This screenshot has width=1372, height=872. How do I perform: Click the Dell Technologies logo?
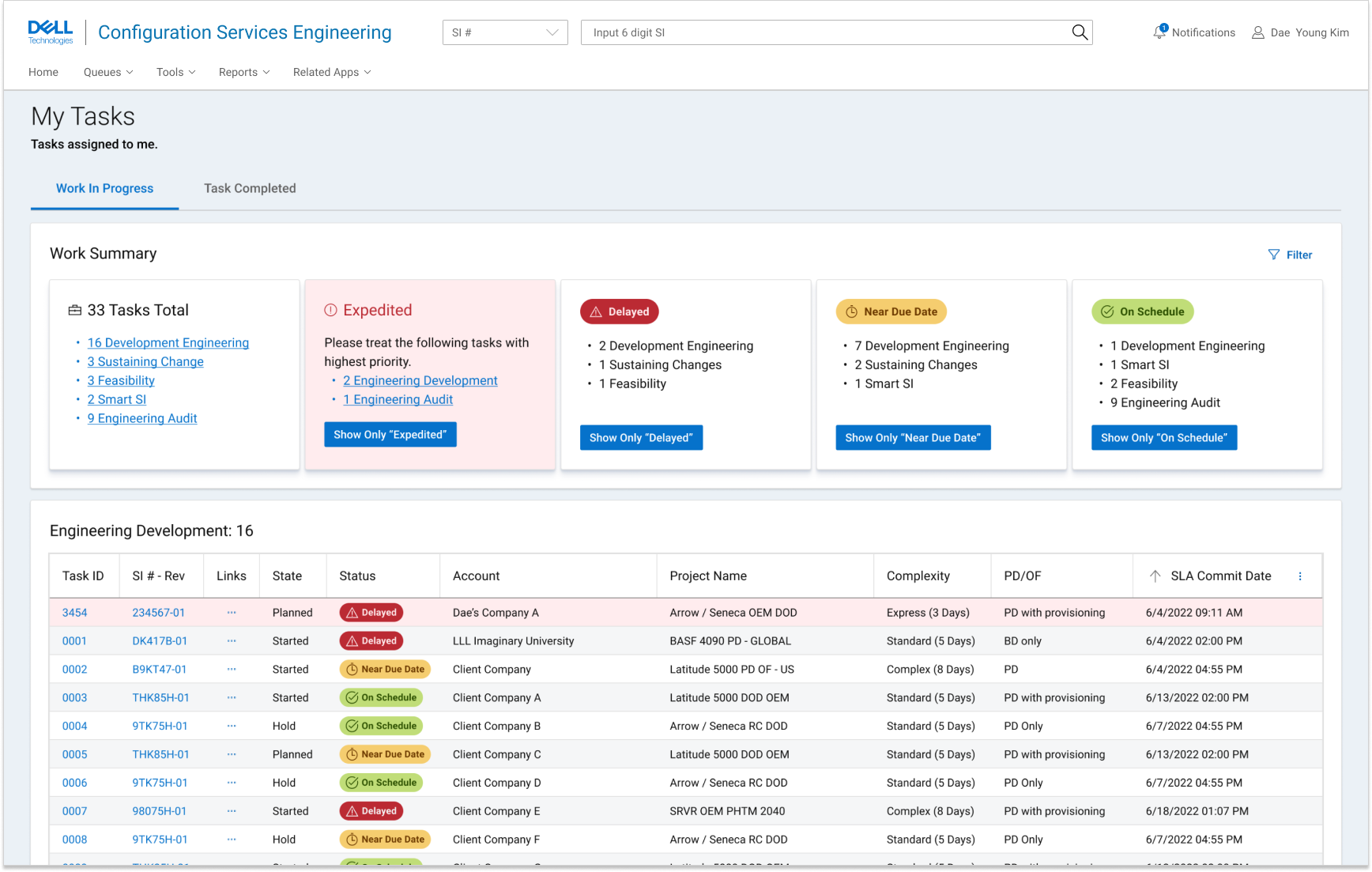tap(51, 32)
